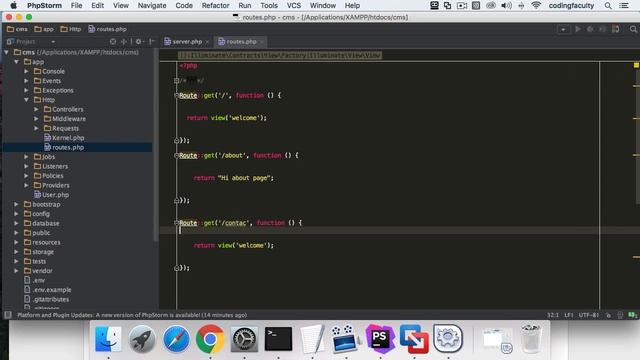640x360 pixels.
Task: Fold the '/about' route block in gutter
Action: pos(176,156)
